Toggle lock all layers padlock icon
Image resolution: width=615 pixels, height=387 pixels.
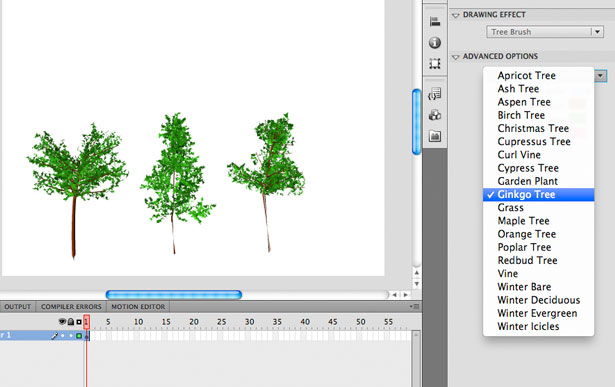tap(71, 322)
